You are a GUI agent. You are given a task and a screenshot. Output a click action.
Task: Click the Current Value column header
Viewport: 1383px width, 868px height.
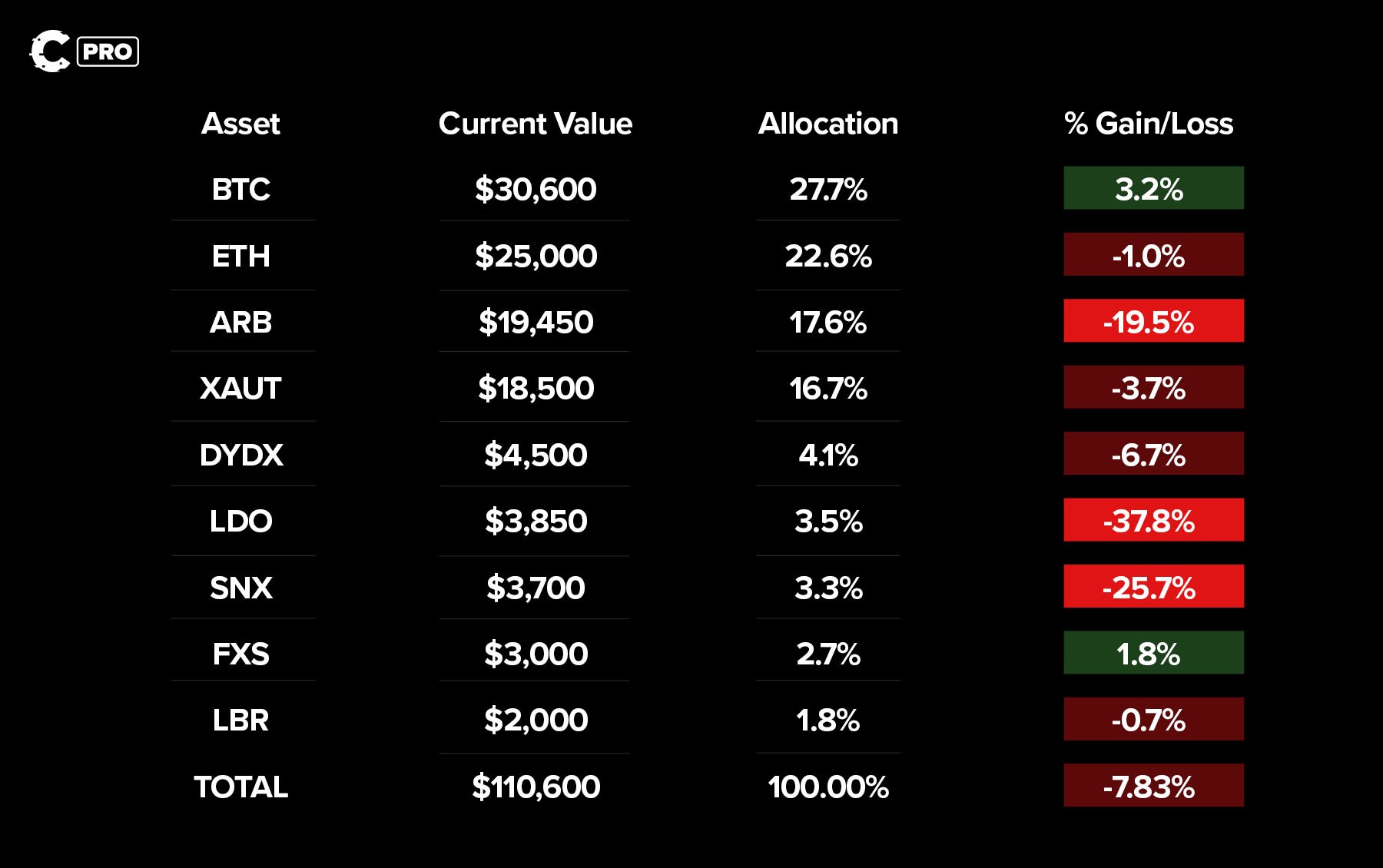(x=535, y=124)
